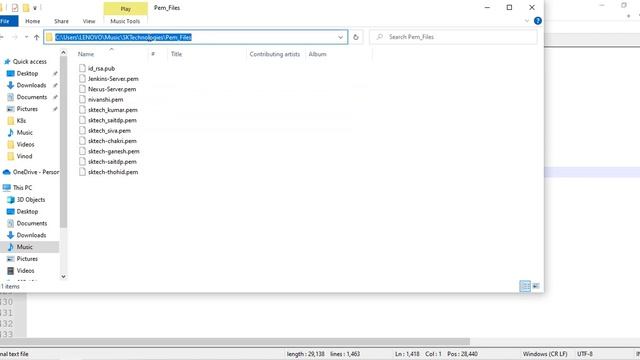Select the Jenkins-Server.pem file
The height and width of the screenshot is (360, 640).
coord(113,79)
